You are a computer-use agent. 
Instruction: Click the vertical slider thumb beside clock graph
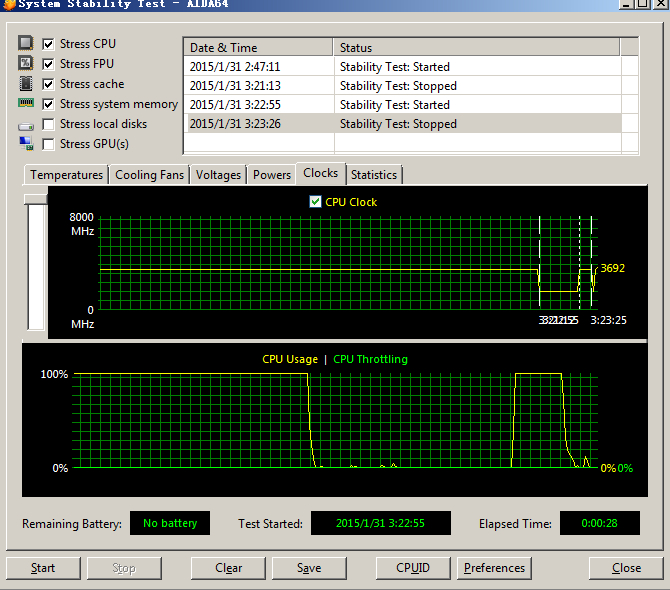point(35,199)
